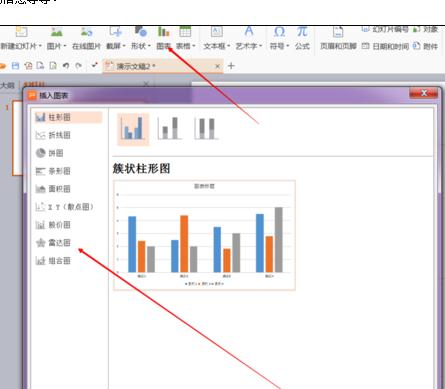Screen dimensions: 445x389
Task: Click the Chart icon in the ribbon
Action: pos(163,32)
